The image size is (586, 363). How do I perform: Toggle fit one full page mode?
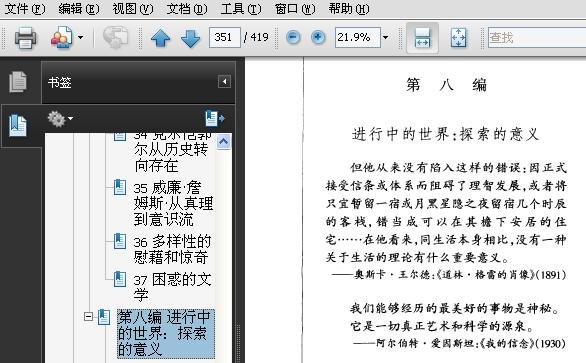[458, 38]
